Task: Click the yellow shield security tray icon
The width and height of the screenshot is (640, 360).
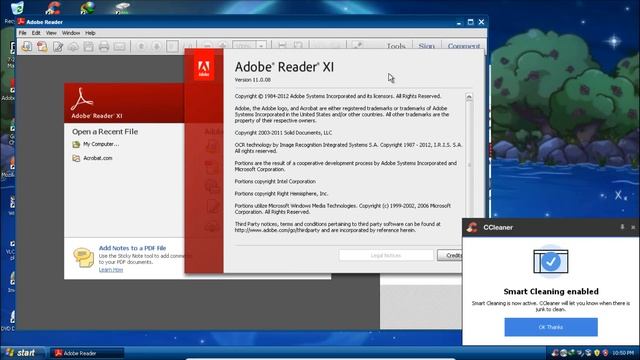Action: pos(597,353)
